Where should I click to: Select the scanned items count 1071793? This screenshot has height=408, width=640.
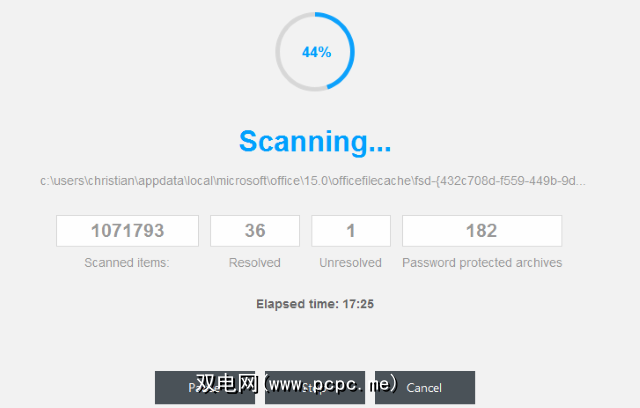click(x=127, y=231)
